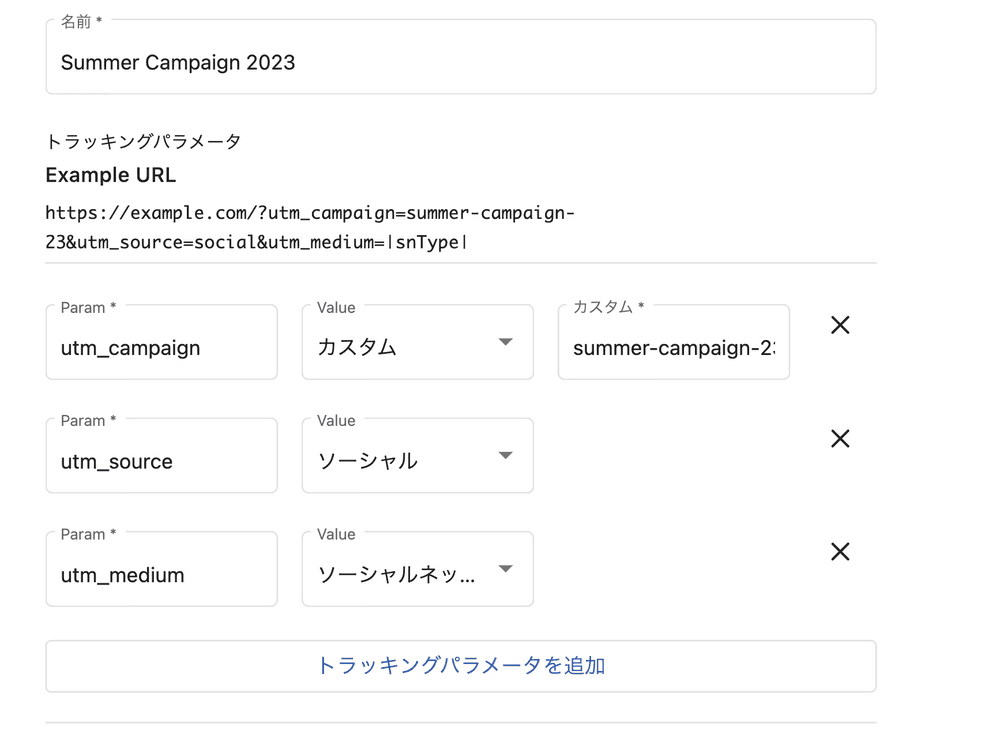1000x755 pixels.
Task: Select the utm_source Param input
Action: click(161, 461)
